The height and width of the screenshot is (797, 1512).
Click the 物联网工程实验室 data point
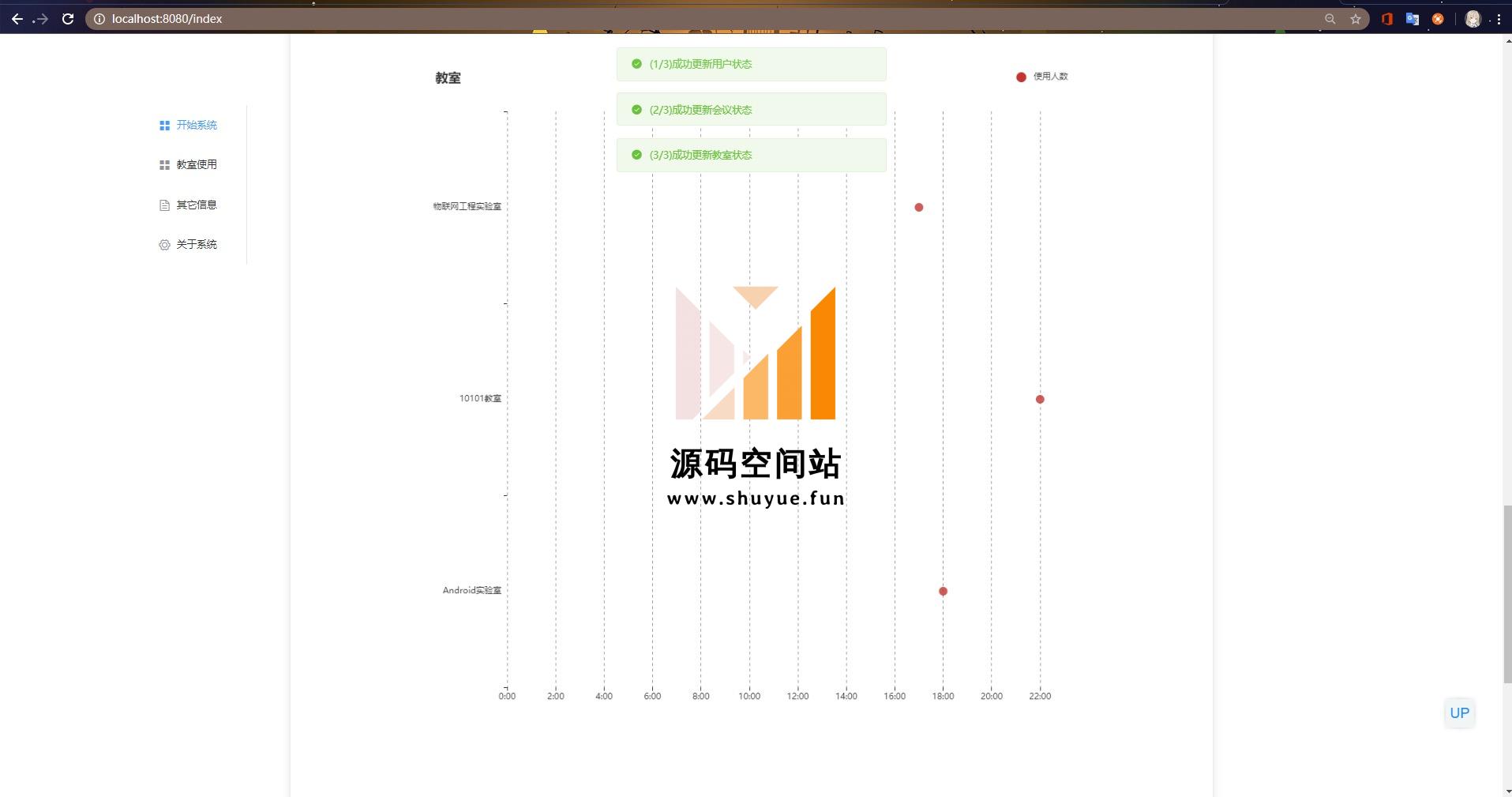click(918, 207)
